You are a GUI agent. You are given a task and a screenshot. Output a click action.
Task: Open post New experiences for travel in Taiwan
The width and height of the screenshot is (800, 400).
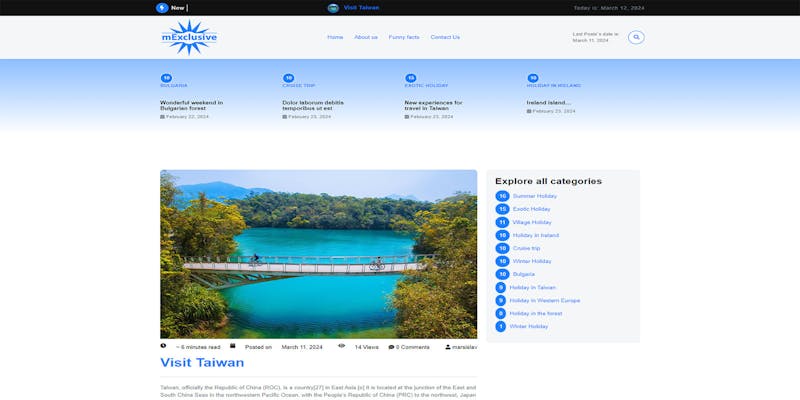(434, 105)
